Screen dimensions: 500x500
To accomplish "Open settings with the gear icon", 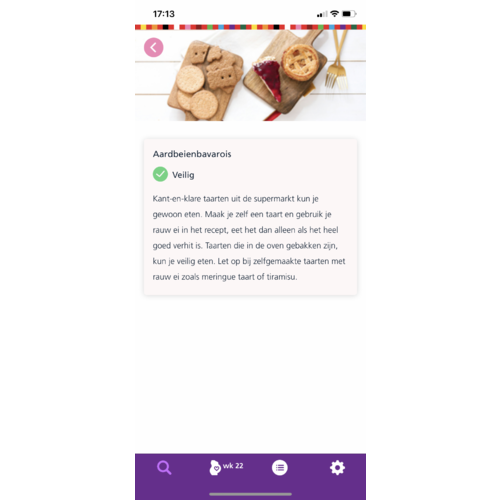I will point(337,468).
